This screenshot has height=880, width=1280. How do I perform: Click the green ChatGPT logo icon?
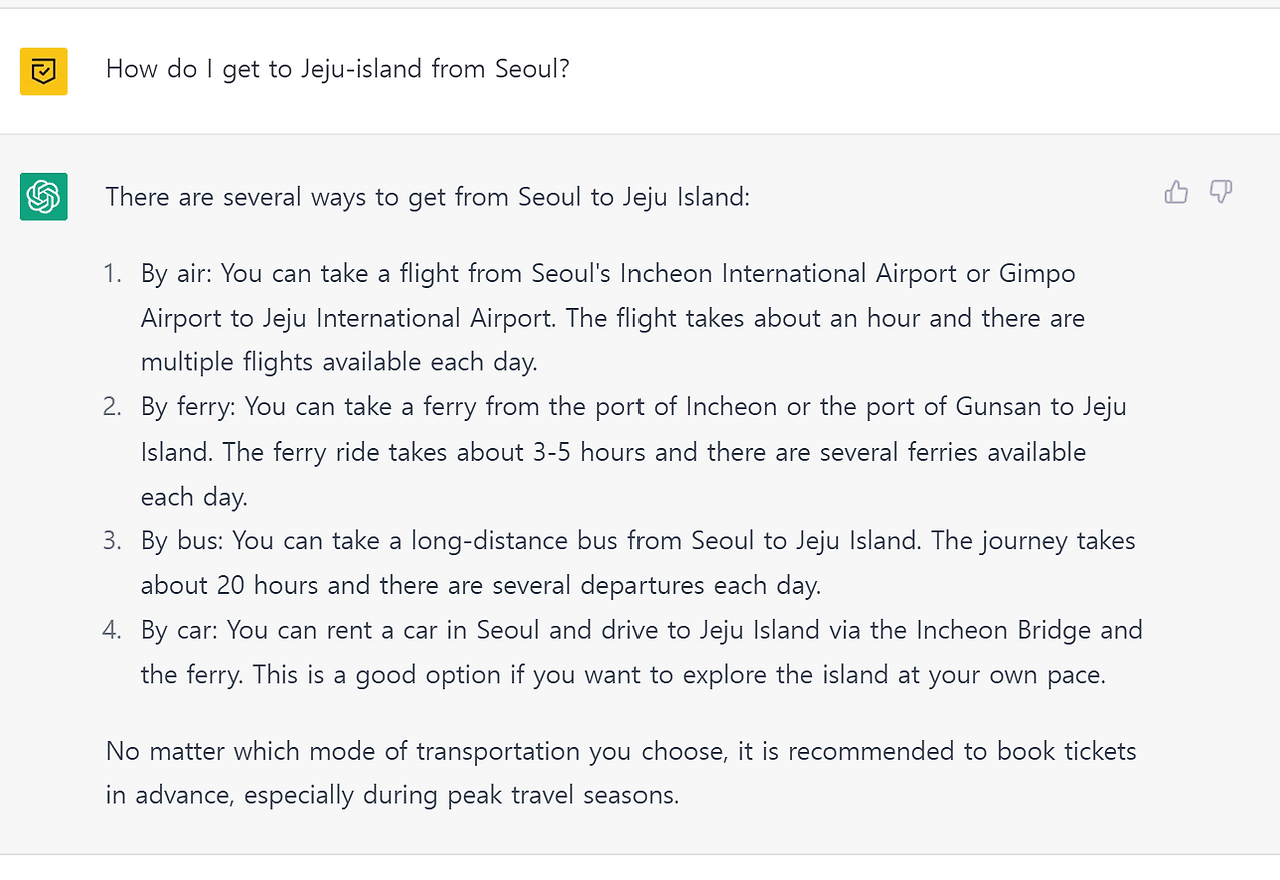44,196
